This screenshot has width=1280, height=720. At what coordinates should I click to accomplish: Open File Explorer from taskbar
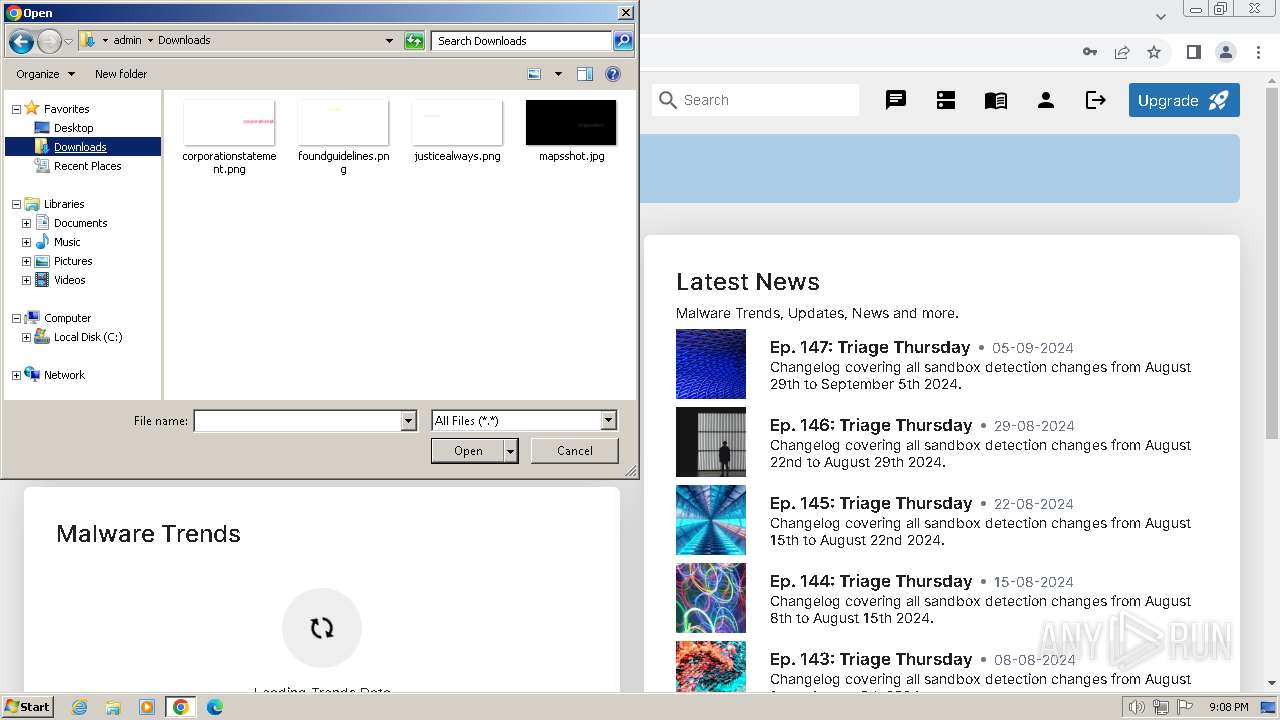(x=113, y=707)
